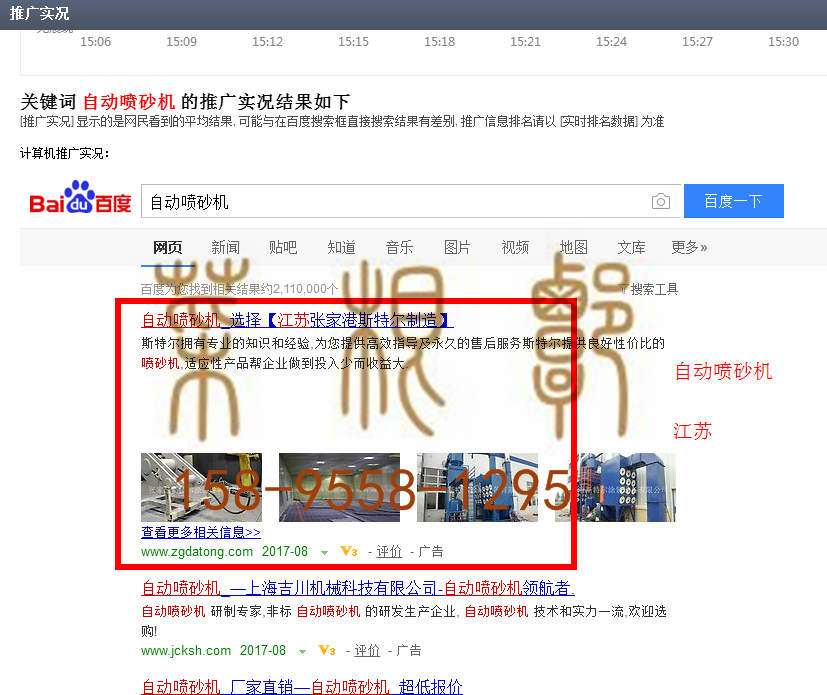The image size is (827, 695).
Task: Click 广告 label in jcksh.com row
Action: point(409,650)
